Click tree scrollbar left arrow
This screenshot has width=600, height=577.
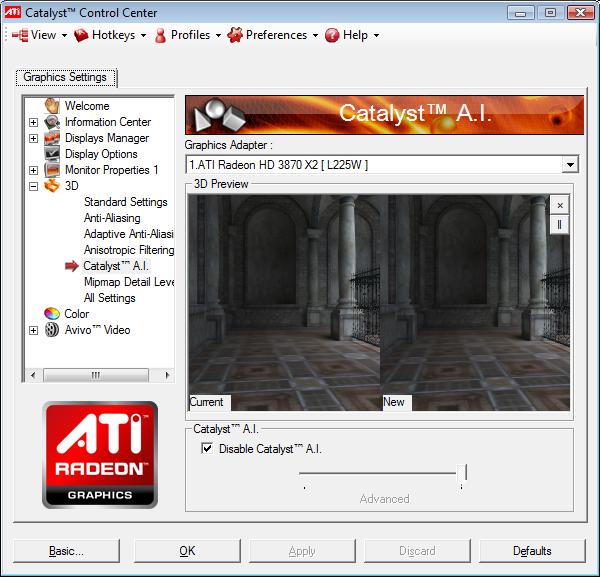point(33,375)
